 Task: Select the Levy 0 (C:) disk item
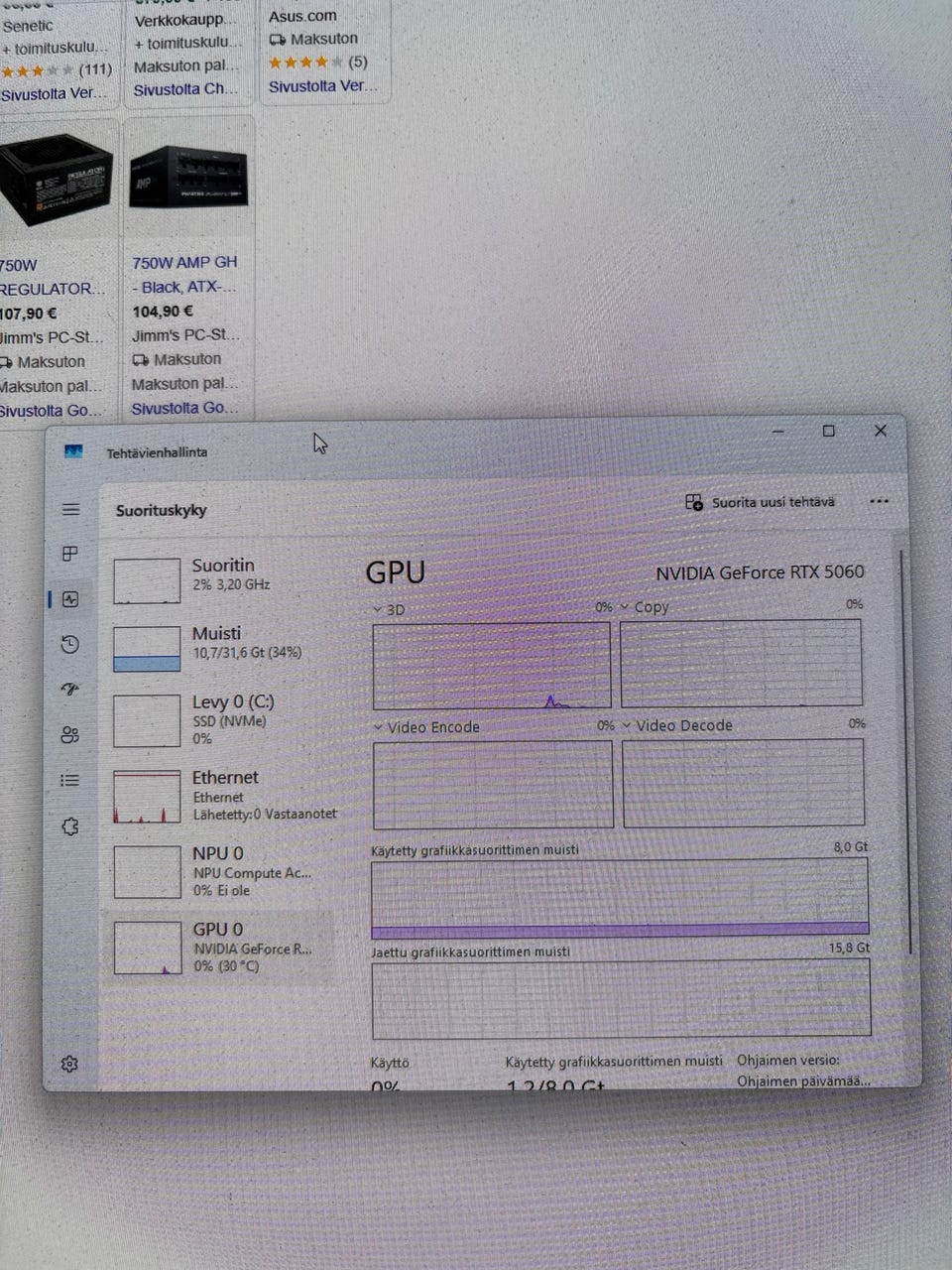[219, 719]
